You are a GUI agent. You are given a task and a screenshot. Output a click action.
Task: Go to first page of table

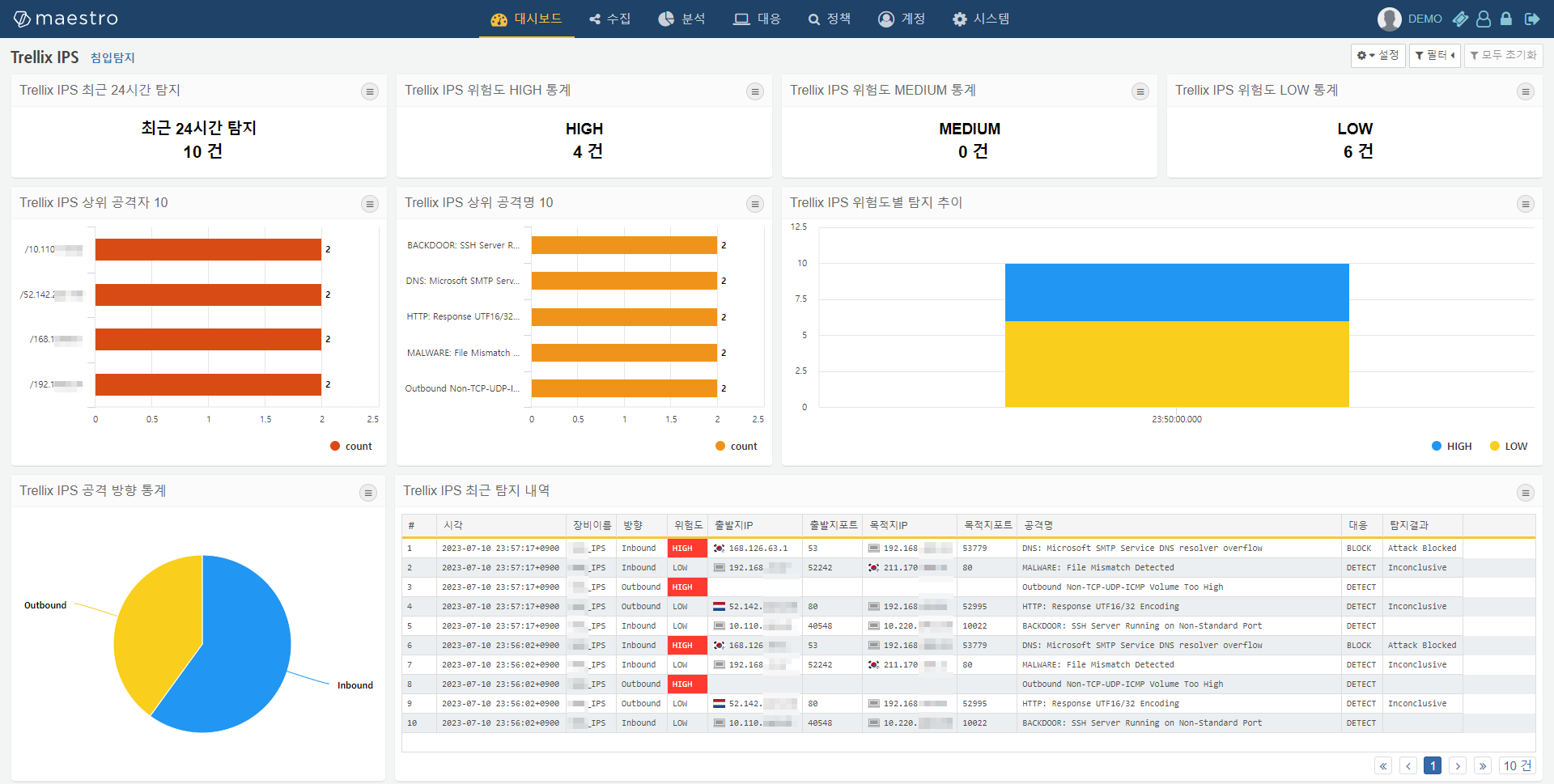(x=1383, y=765)
